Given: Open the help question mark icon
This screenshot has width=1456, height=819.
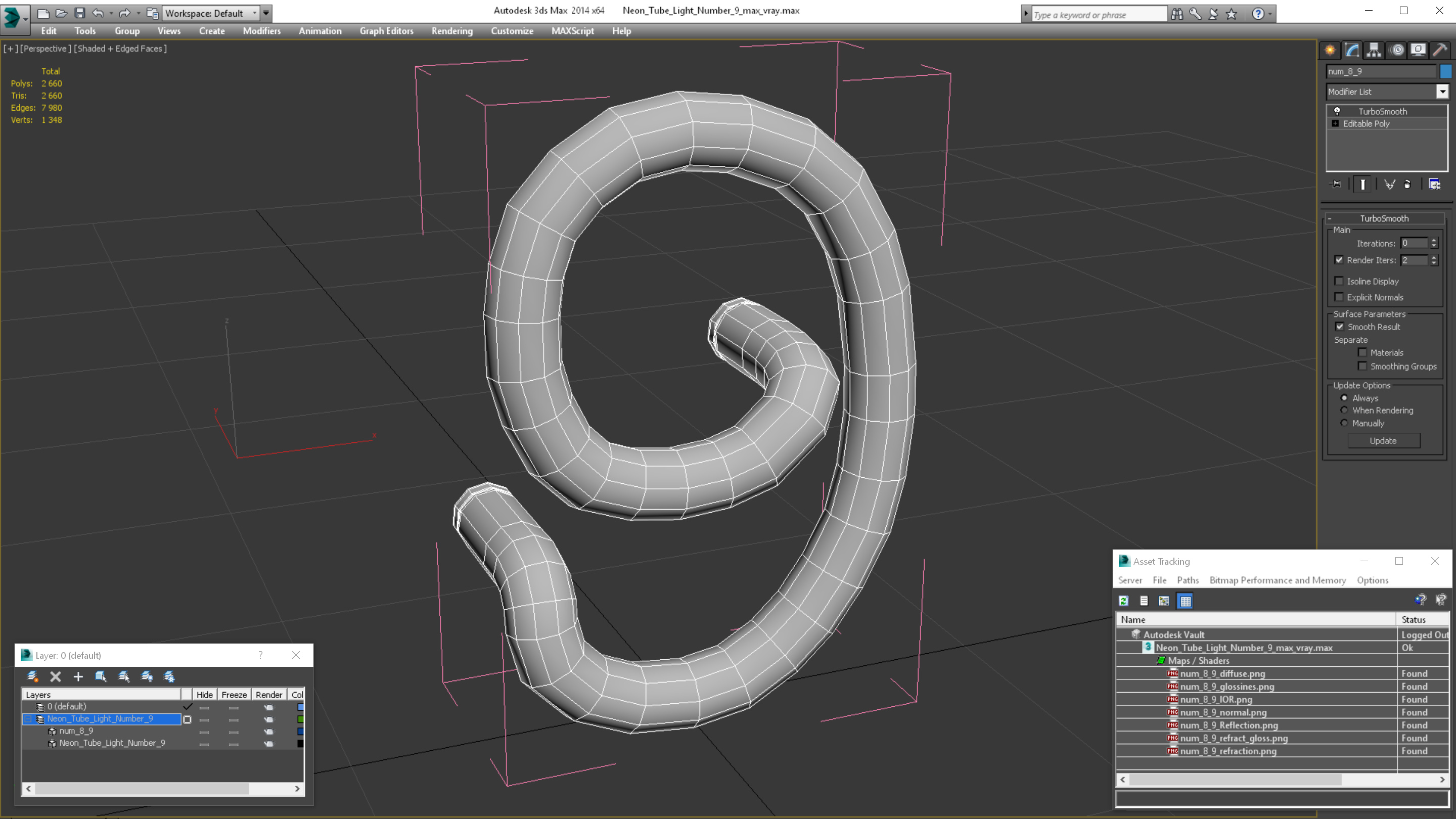Looking at the screenshot, I should pos(1258,14).
